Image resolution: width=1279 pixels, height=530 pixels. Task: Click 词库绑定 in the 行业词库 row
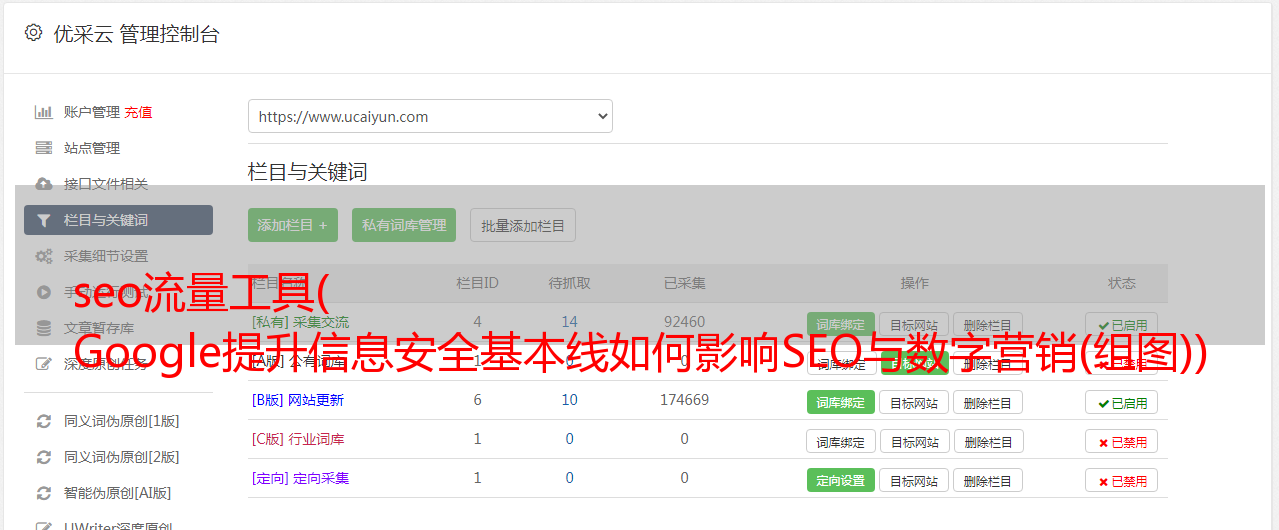coord(841,441)
